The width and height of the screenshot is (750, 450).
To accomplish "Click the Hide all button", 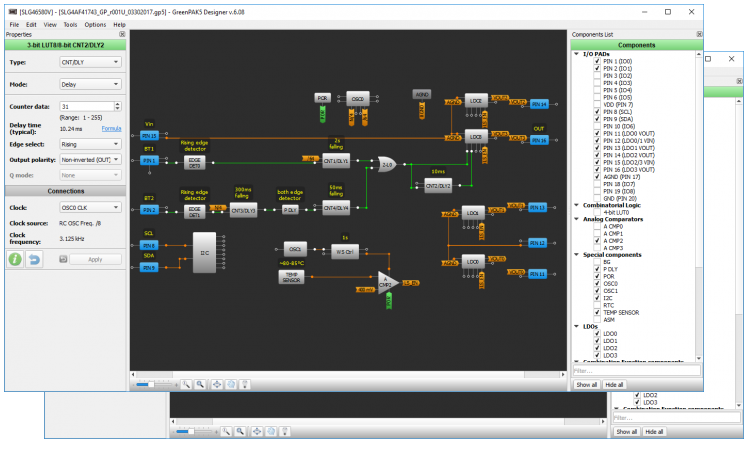I will click(x=614, y=384).
